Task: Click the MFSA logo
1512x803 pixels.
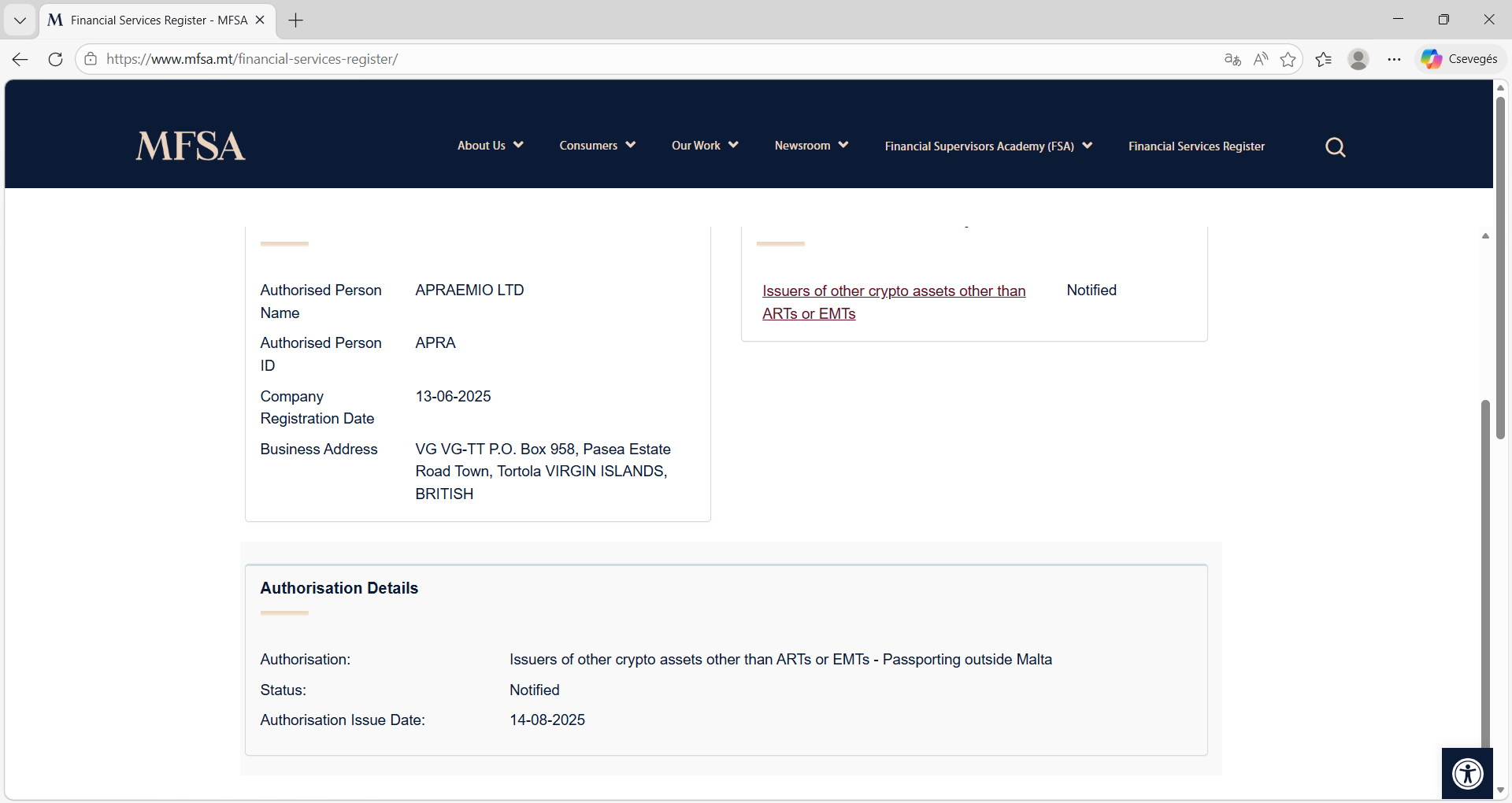Action: click(191, 146)
